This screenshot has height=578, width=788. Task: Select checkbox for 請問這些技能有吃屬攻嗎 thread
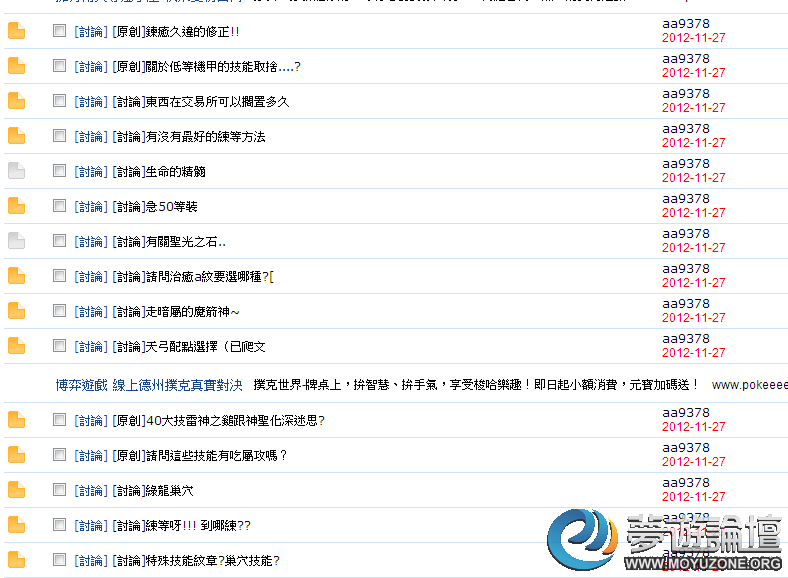[x=59, y=454]
